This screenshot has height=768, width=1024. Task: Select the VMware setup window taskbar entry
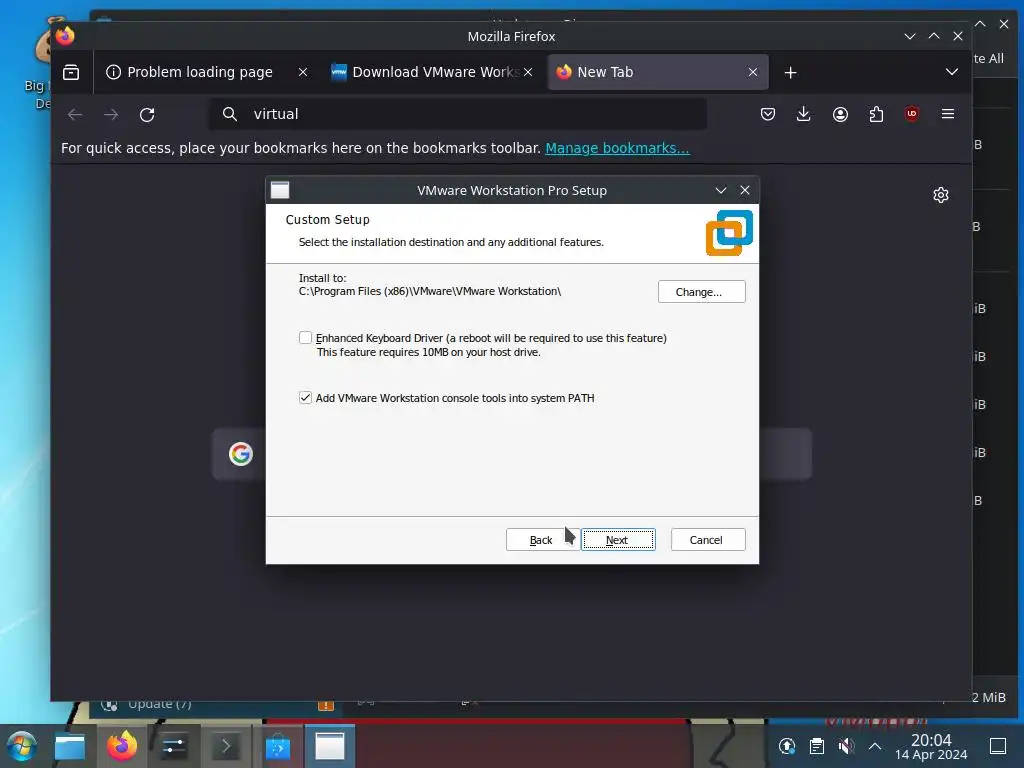click(330, 746)
